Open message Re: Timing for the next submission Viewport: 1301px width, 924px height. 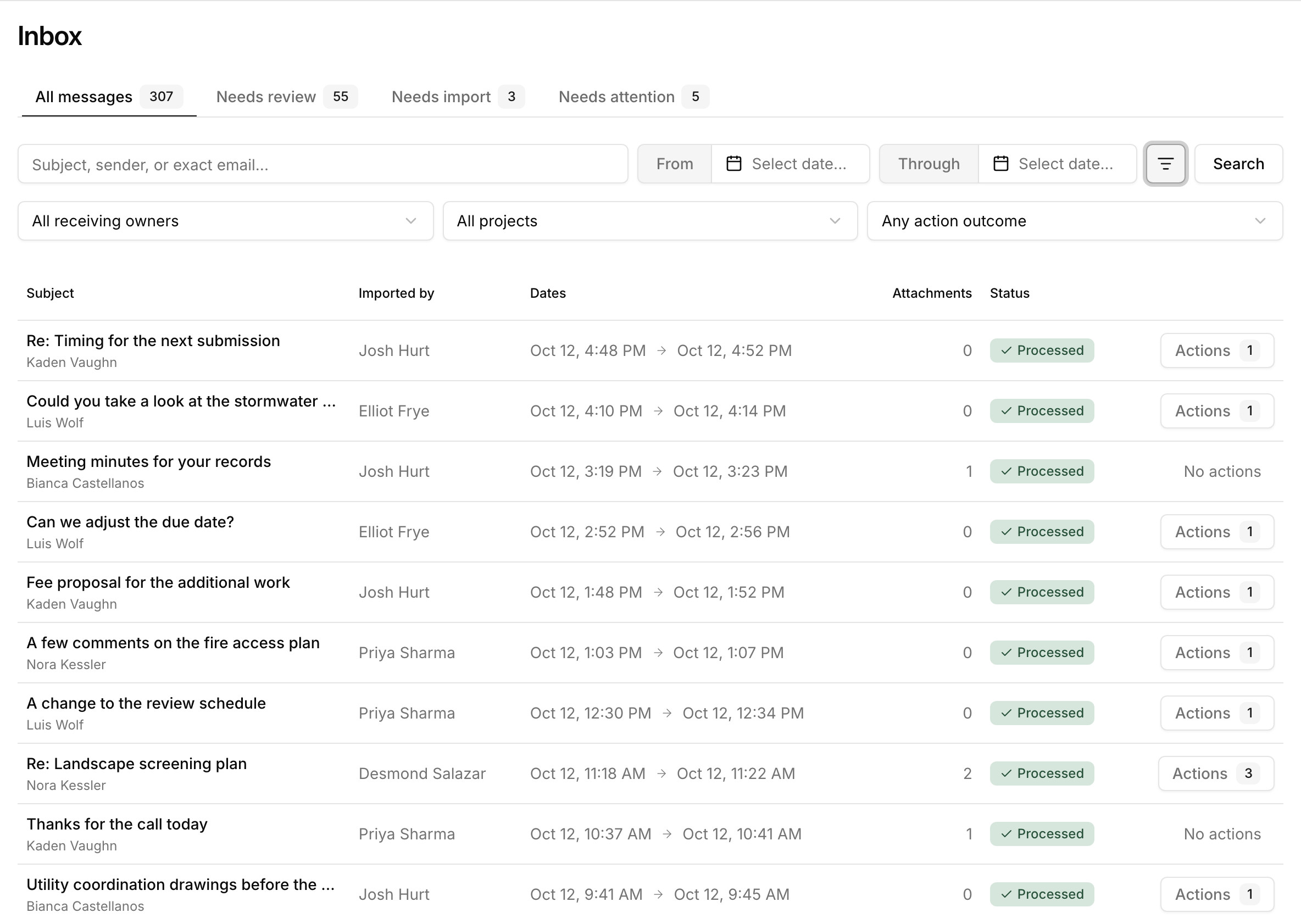coord(153,341)
